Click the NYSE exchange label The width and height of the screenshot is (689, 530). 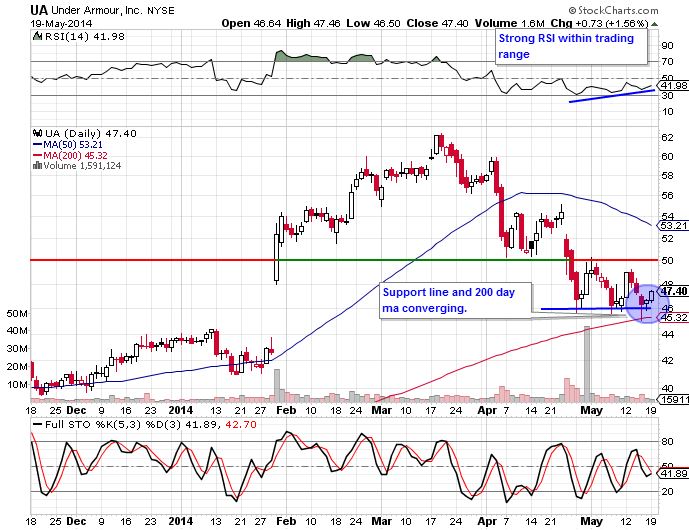pos(161,11)
